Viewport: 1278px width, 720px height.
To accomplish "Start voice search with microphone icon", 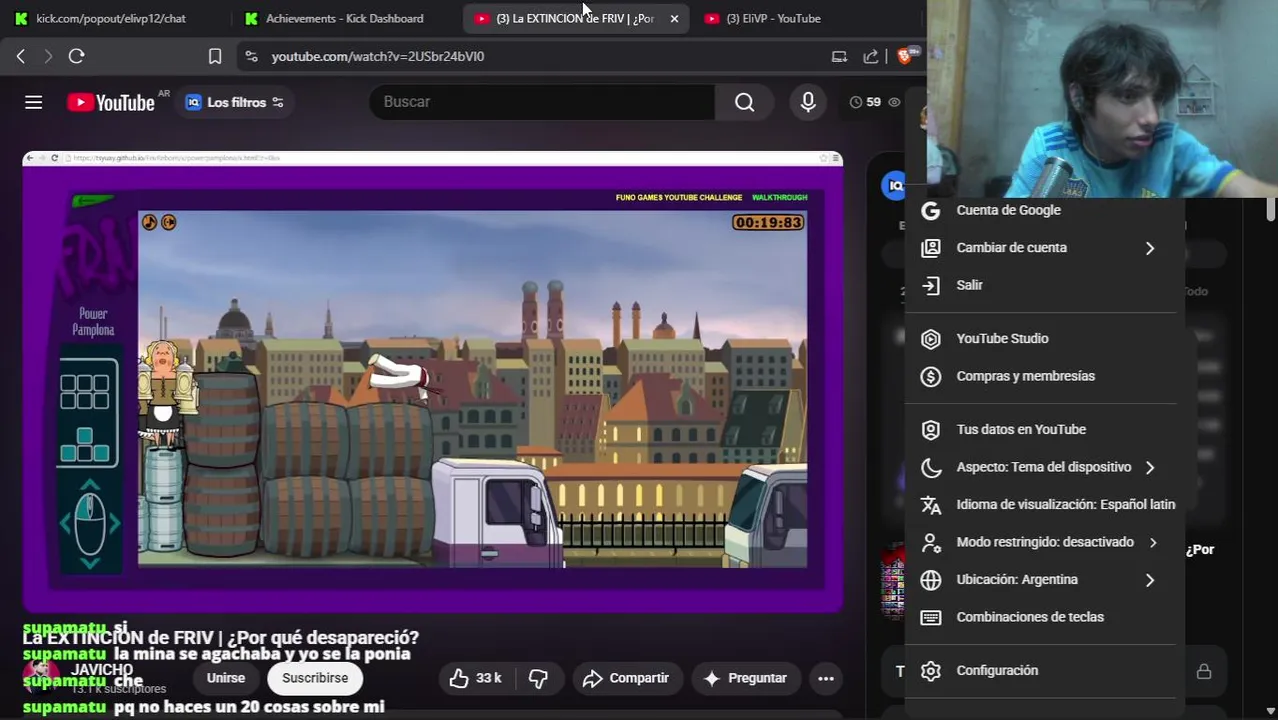I will 808,102.
